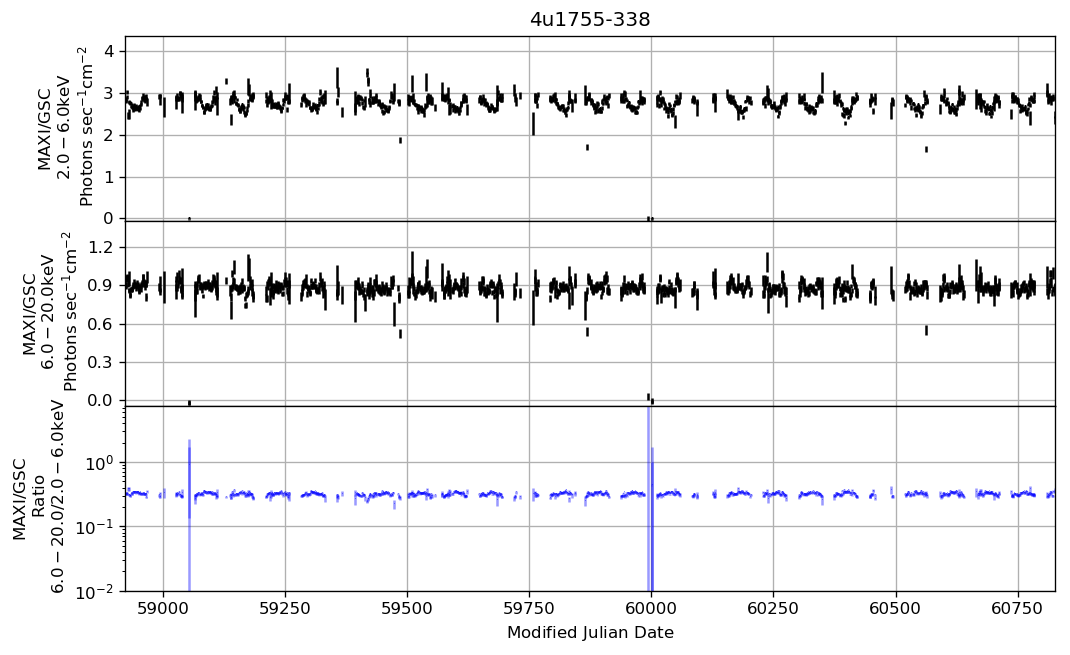
Task: Click the x-axis tick label 59750
Action: click(530, 608)
